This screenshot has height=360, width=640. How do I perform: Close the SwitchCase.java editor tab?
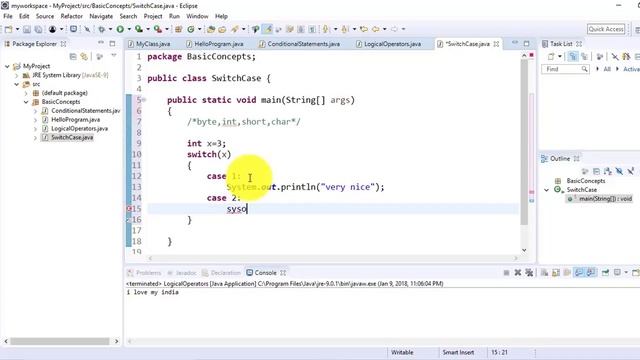coord(496,44)
